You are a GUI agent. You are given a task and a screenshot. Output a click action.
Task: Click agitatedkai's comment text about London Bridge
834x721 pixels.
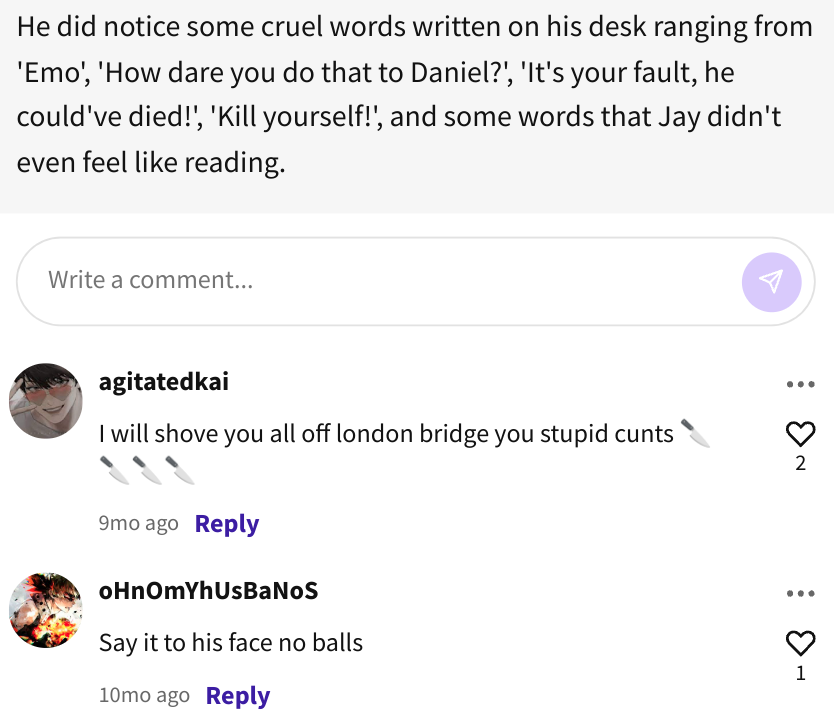tap(386, 435)
